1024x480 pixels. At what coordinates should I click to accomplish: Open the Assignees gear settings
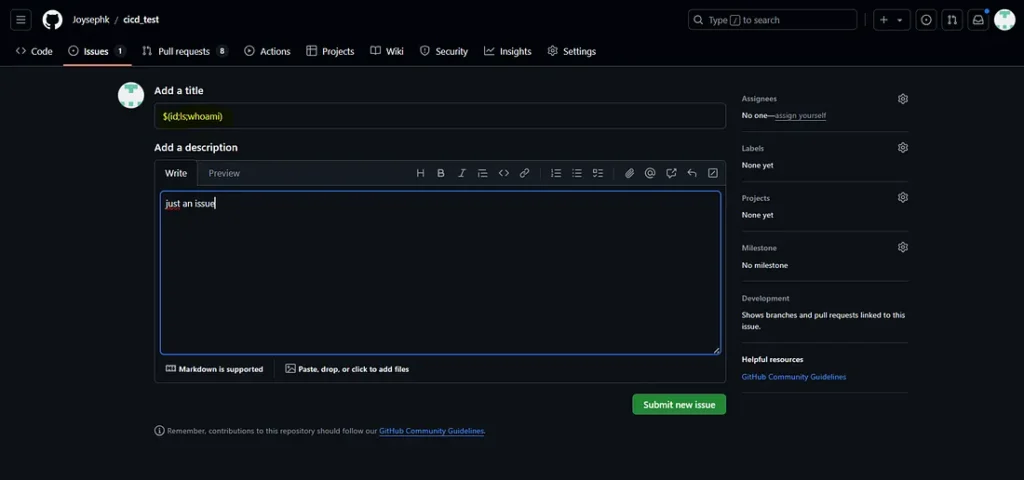tap(902, 99)
